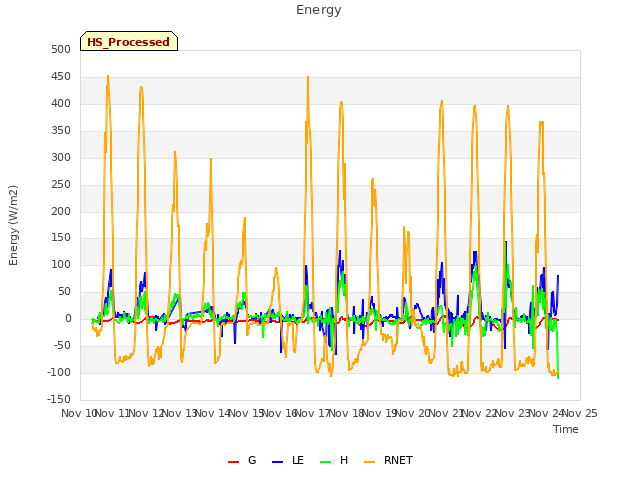Click the 250 y-axis tick label
The width and height of the screenshot is (640, 480).
tap(61, 184)
